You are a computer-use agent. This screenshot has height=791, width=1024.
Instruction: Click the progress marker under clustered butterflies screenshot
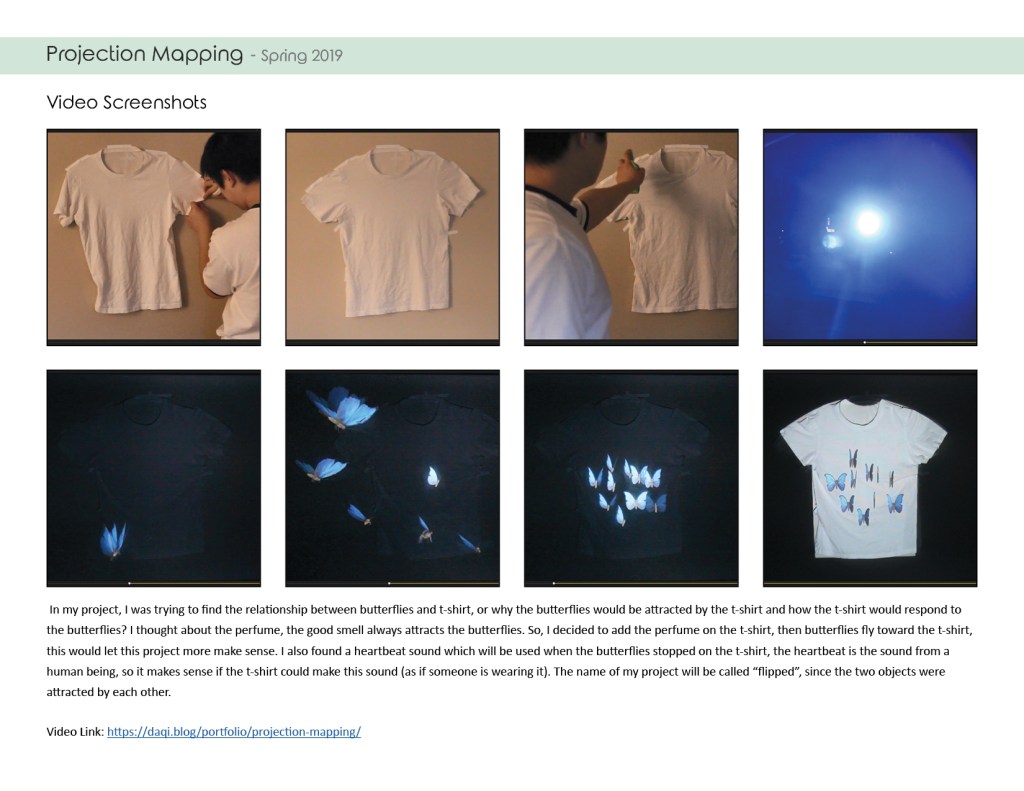(x=554, y=583)
